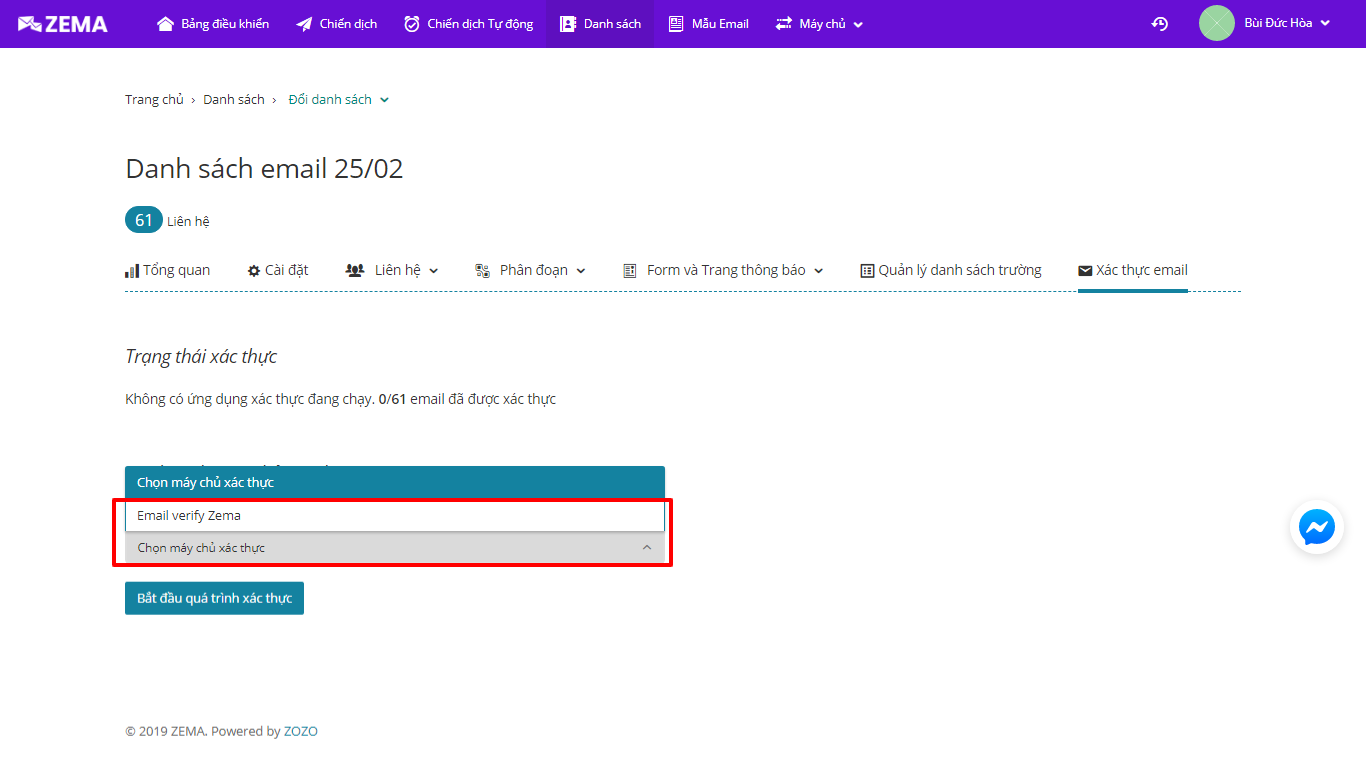Expand Đổi danh sách dropdown
This screenshot has height=758, width=1366.
tap(339, 99)
